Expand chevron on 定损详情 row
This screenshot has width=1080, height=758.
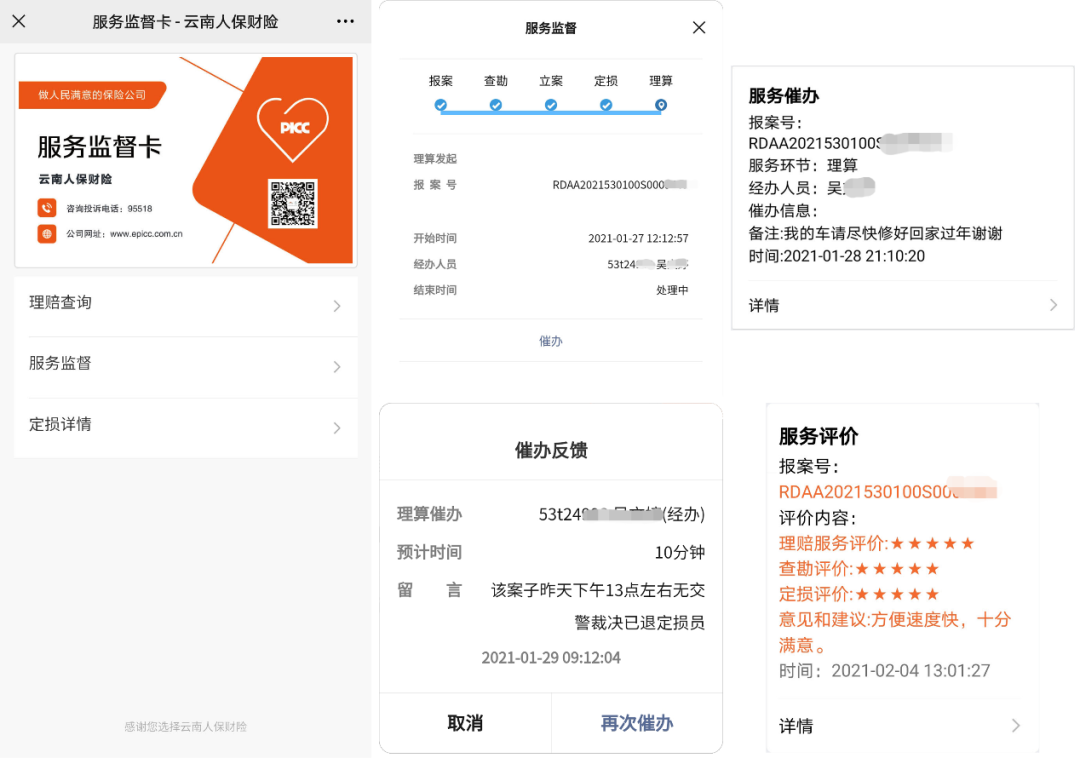click(337, 428)
